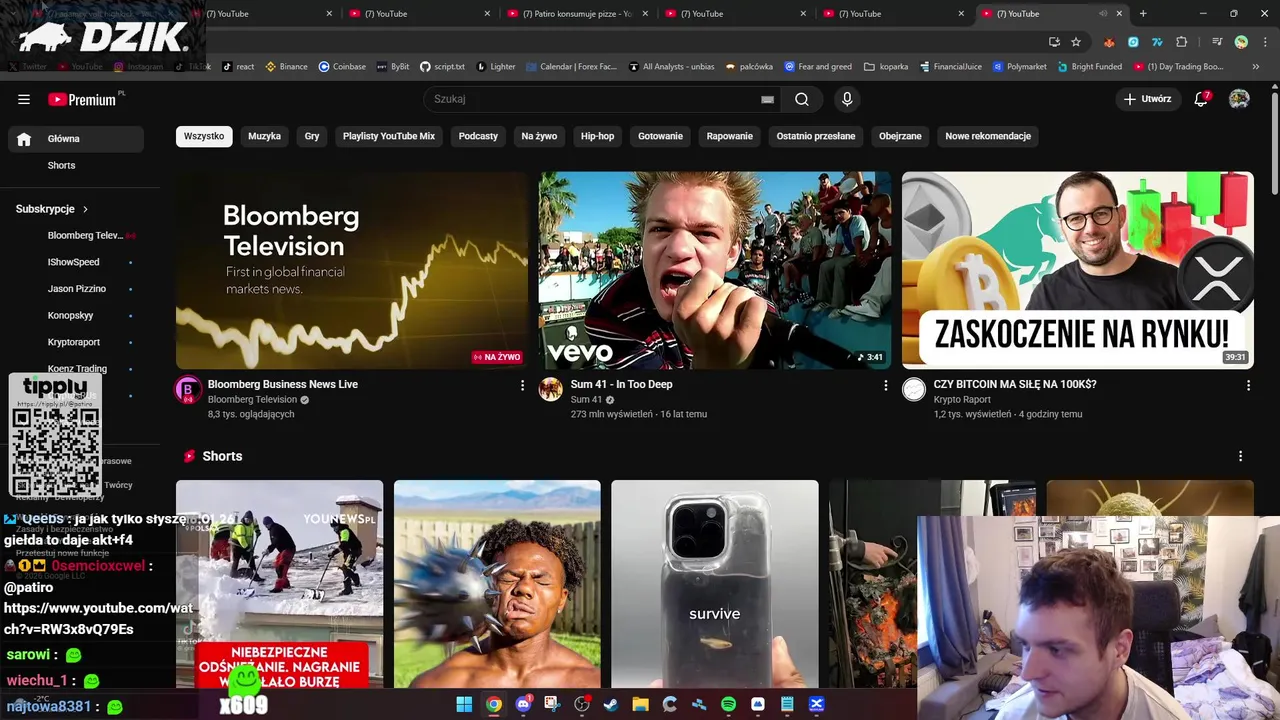1280x720 pixels.
Task: Open Discord from the taskbar
Action: click(x=523, y=704)
